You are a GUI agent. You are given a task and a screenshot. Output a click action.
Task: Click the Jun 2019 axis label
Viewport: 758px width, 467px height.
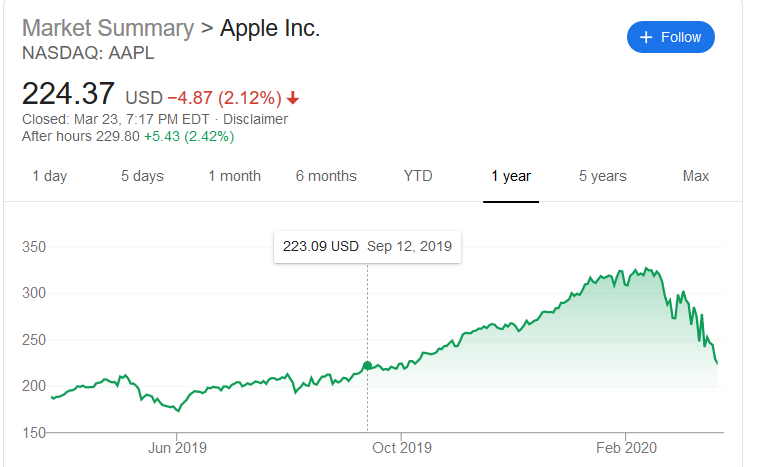coord(176,448)
